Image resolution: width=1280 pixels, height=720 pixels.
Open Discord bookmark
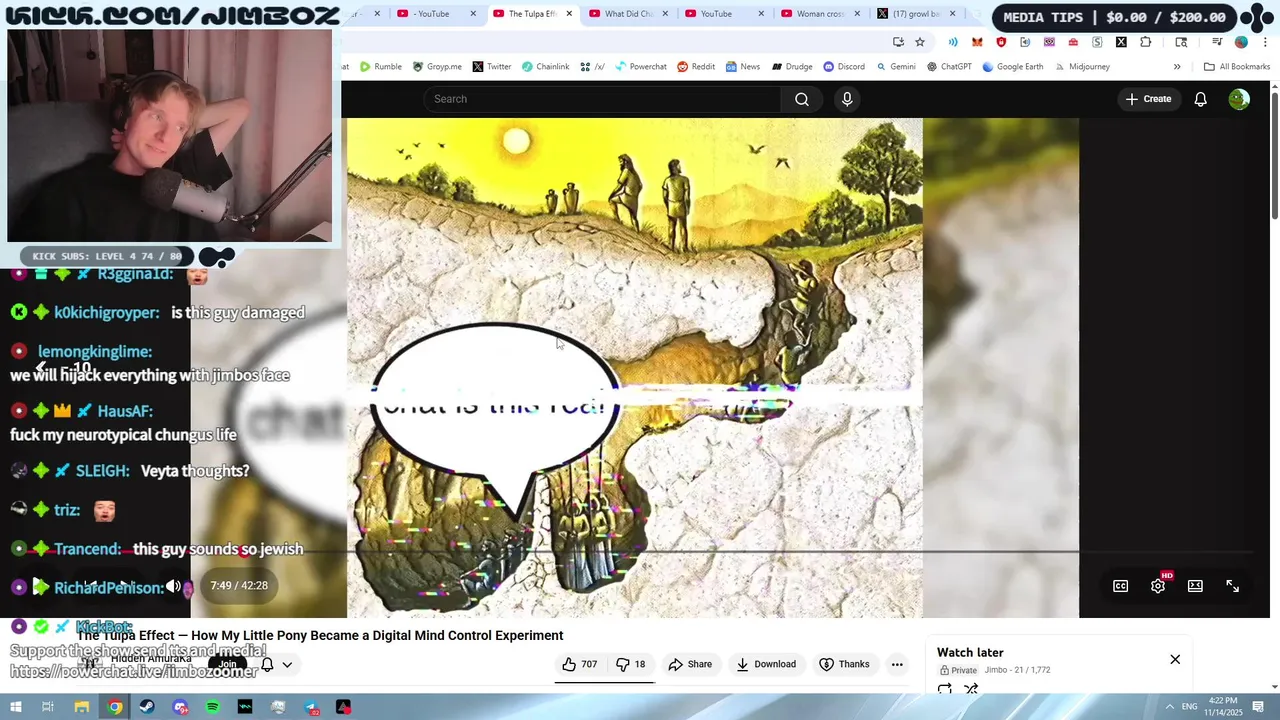pyautogui.click(x=844, y=67)
